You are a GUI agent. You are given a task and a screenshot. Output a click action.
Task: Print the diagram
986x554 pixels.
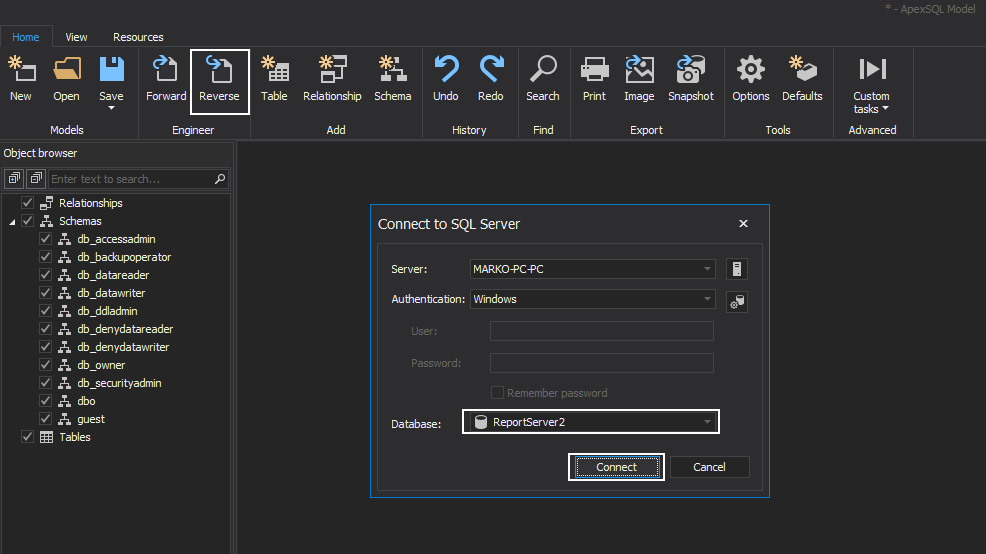point(594,79)
